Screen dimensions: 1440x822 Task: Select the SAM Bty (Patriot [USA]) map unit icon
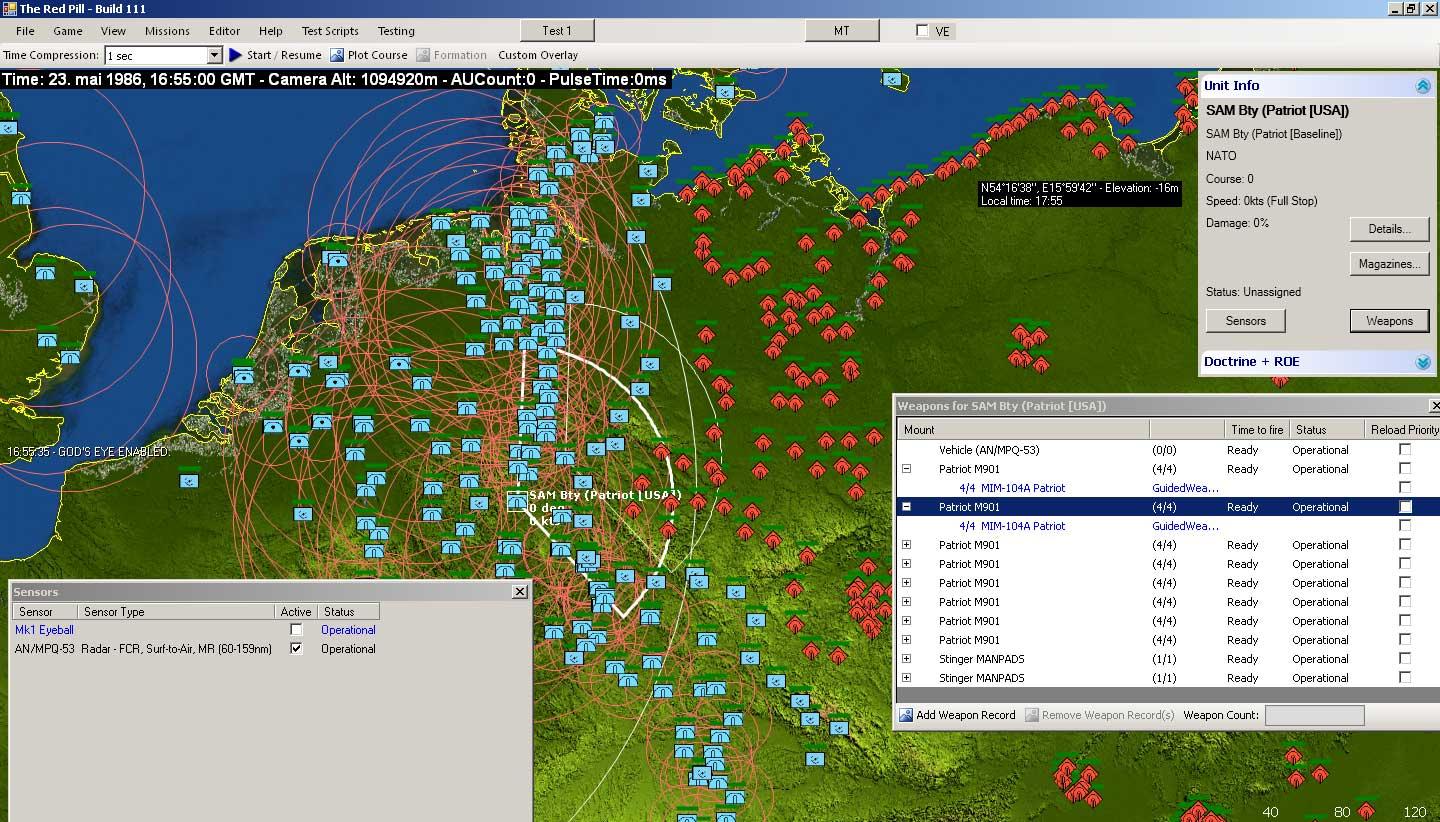click(517, 501)
